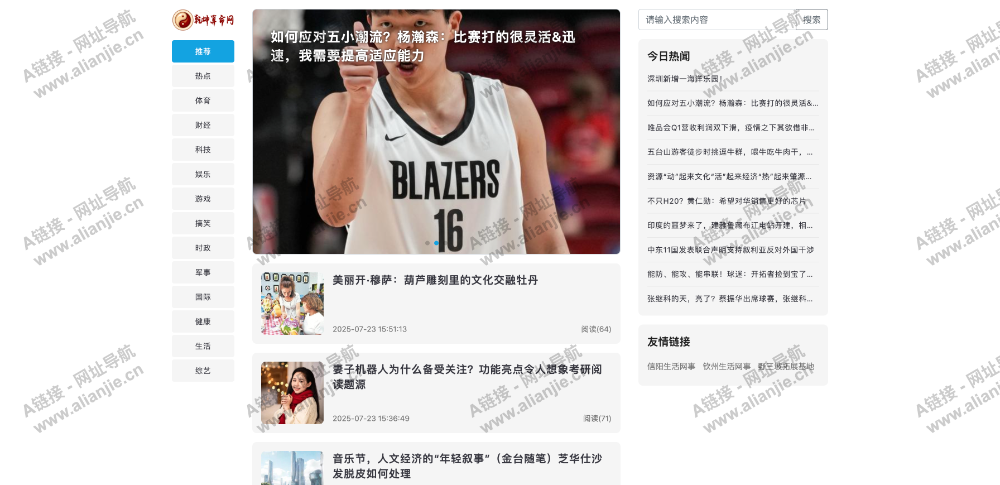1000x485 pixels.
Task: Open the 娱乐 category
Action: 203,174
